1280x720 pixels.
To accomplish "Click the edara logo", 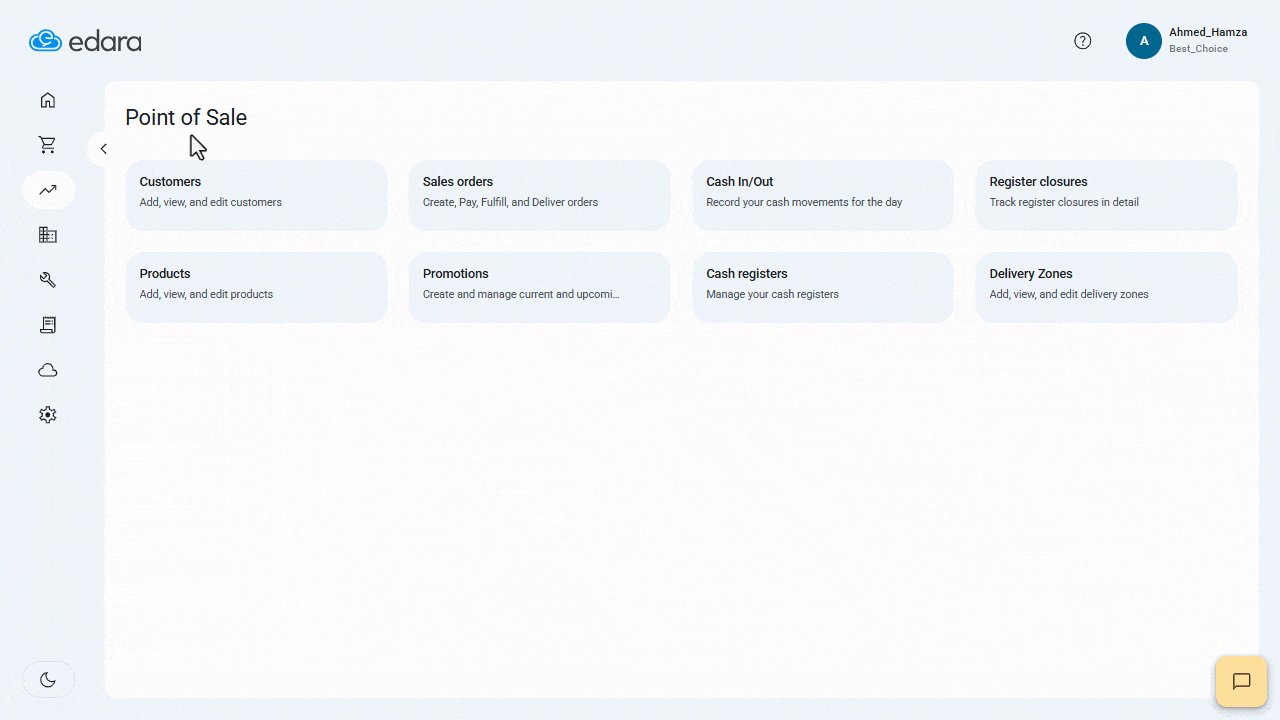I will point(86,41).
